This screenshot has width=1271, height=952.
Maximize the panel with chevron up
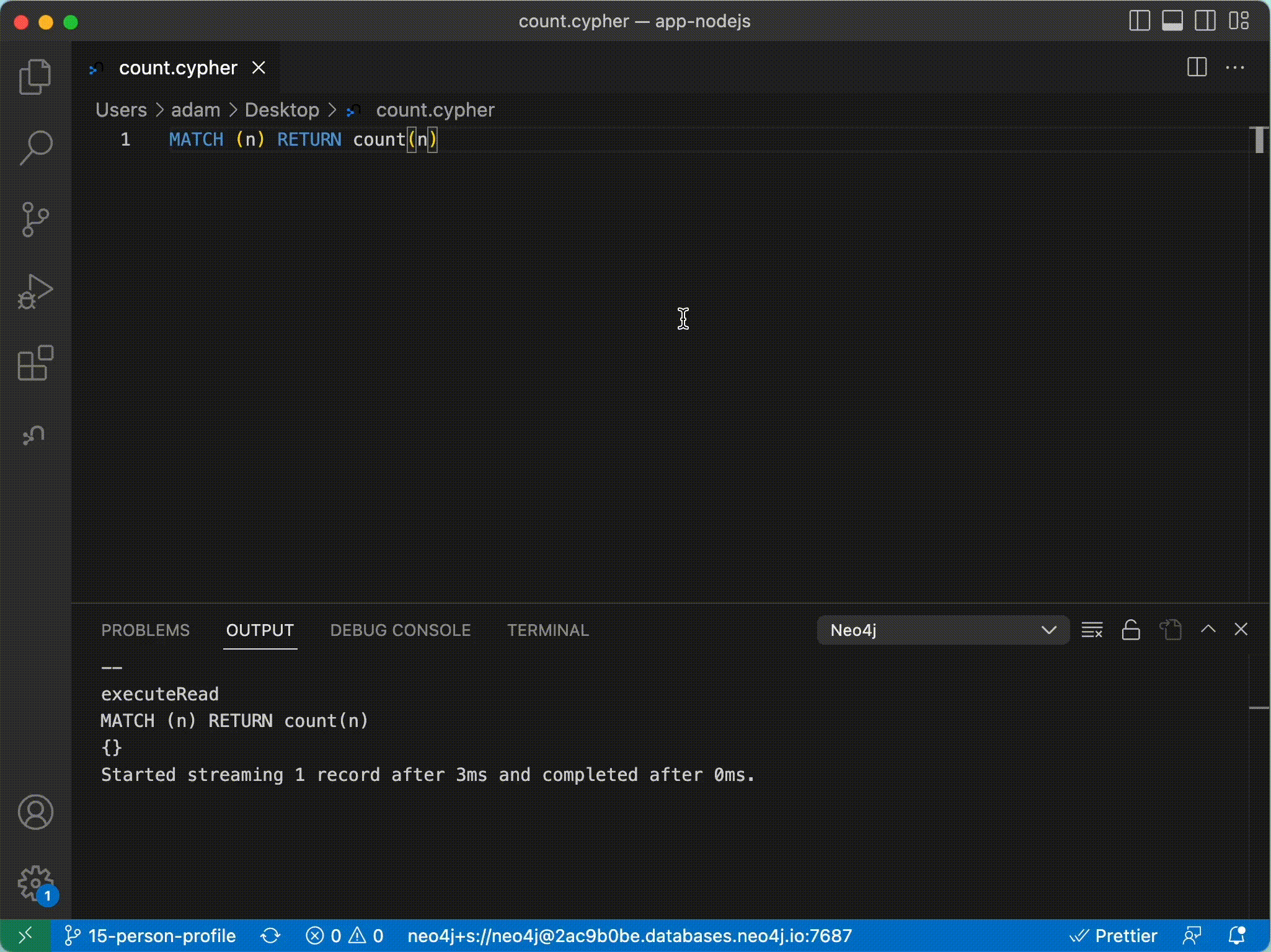pyautogui.click(x=1208, y=629)
